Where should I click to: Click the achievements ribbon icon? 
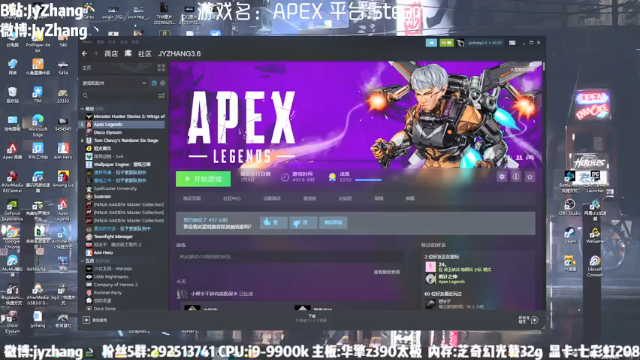(332, 177)
